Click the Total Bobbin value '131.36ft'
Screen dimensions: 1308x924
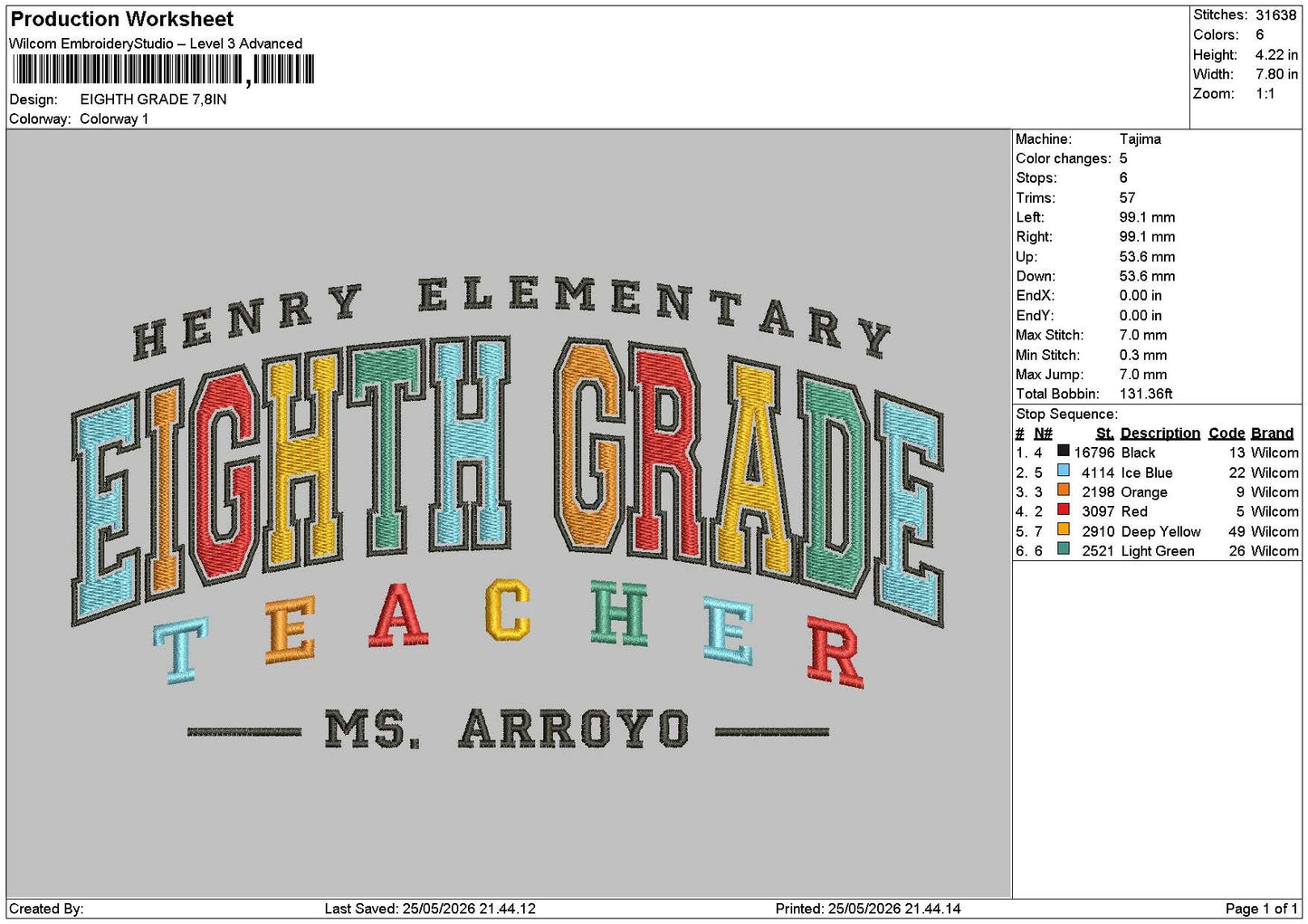click(1146, 394)
